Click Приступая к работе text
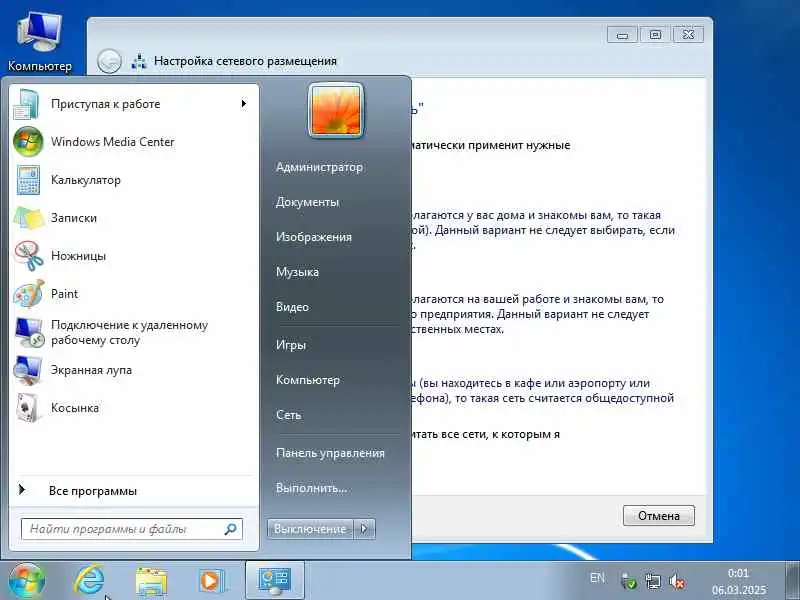This screenshot has width=800, height=600. [106, 104]
